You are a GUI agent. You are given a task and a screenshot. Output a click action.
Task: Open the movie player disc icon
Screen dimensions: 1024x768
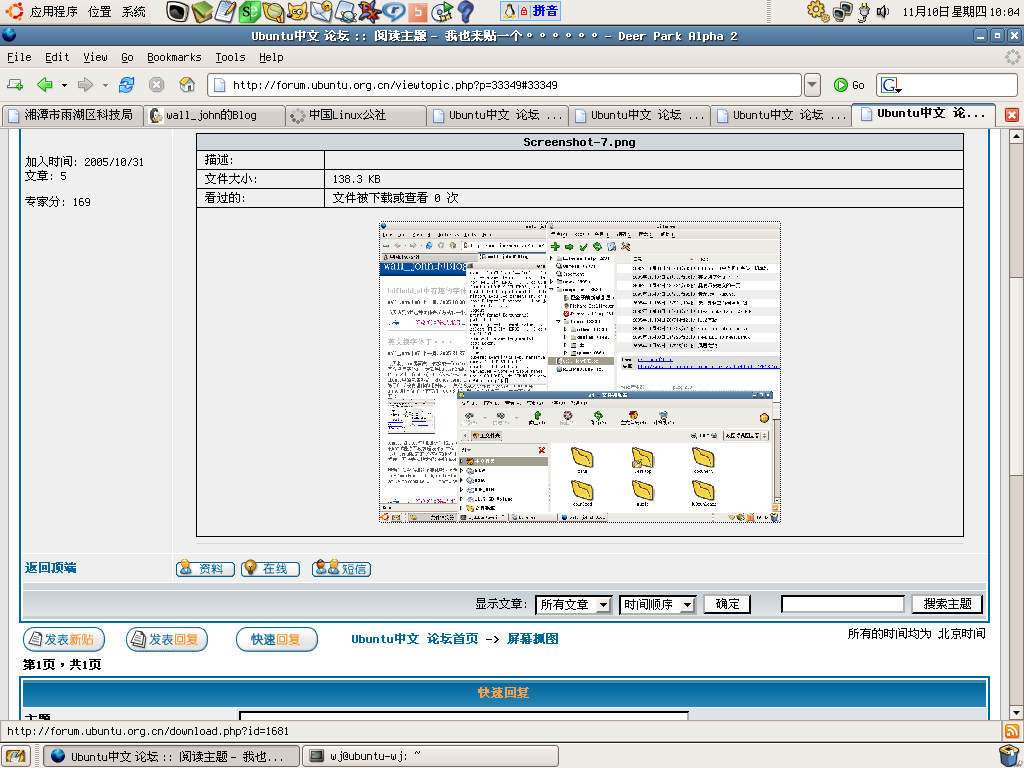[x=442, y=11]
